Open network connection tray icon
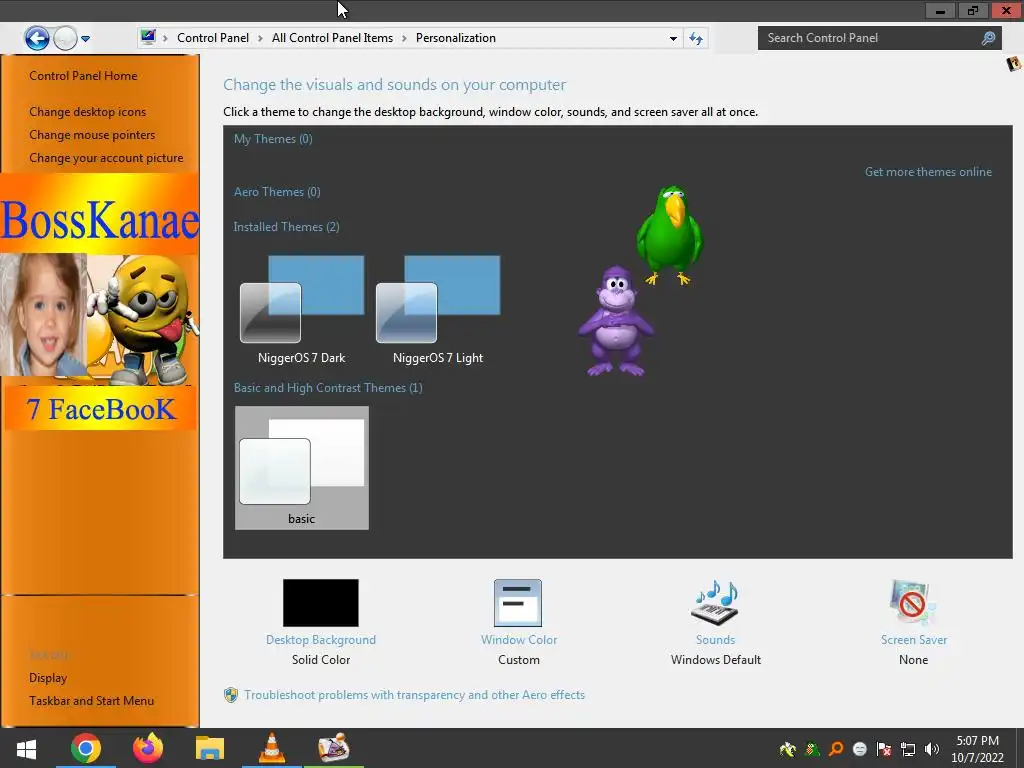This screenshot has width=1024, height=768. pyautogui.click(x=908, y=749)
